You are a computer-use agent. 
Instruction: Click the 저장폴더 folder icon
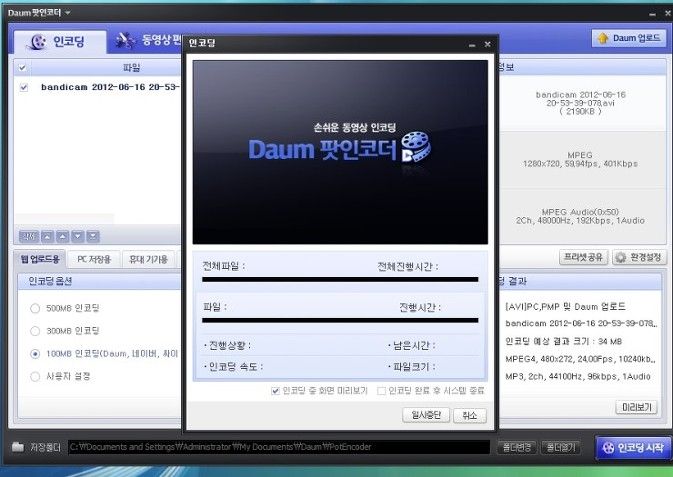coord(18,447)
